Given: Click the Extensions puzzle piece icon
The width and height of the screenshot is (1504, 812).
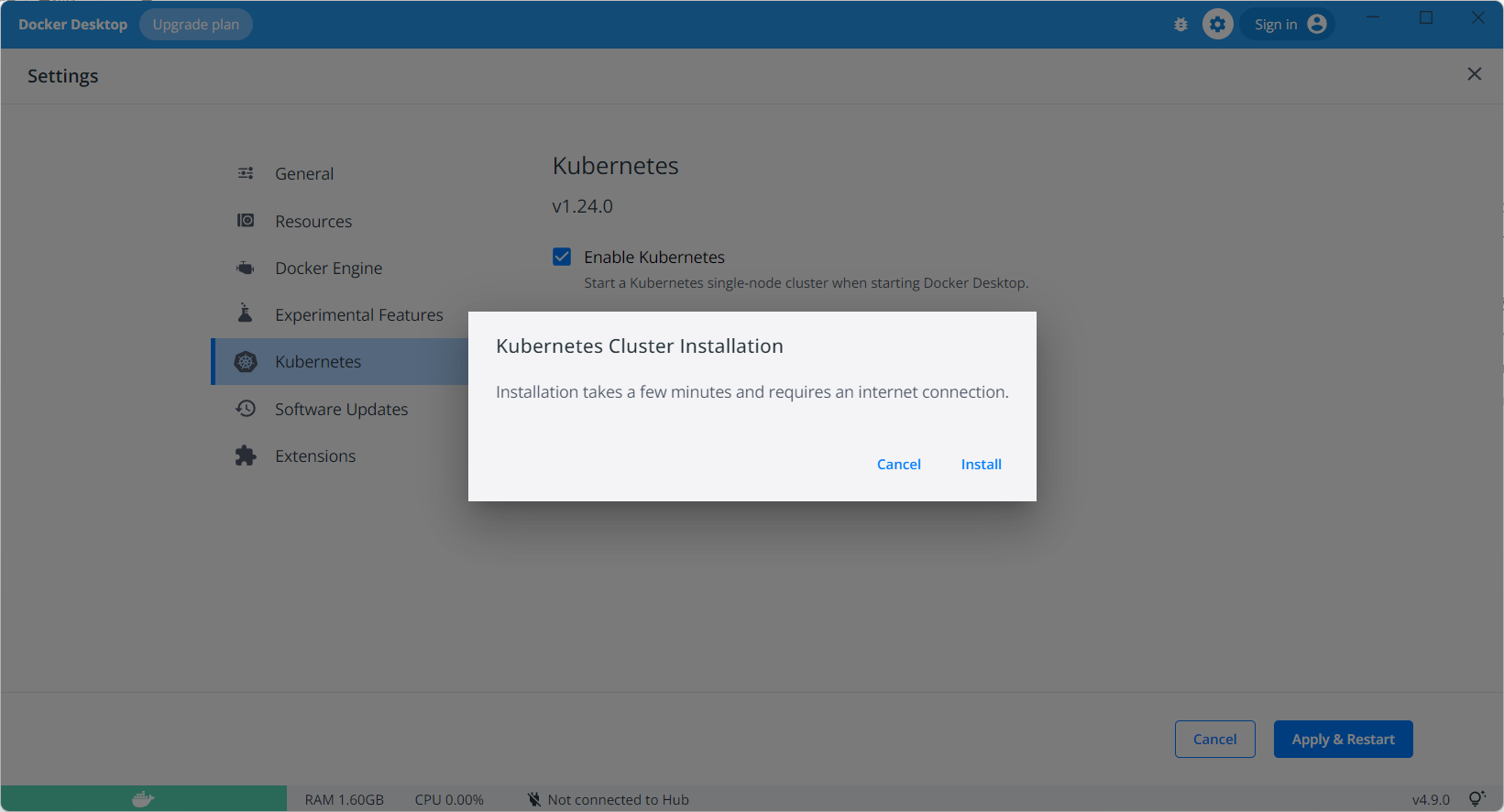Looking at the screenshot, I should click(x=246, y=455).
